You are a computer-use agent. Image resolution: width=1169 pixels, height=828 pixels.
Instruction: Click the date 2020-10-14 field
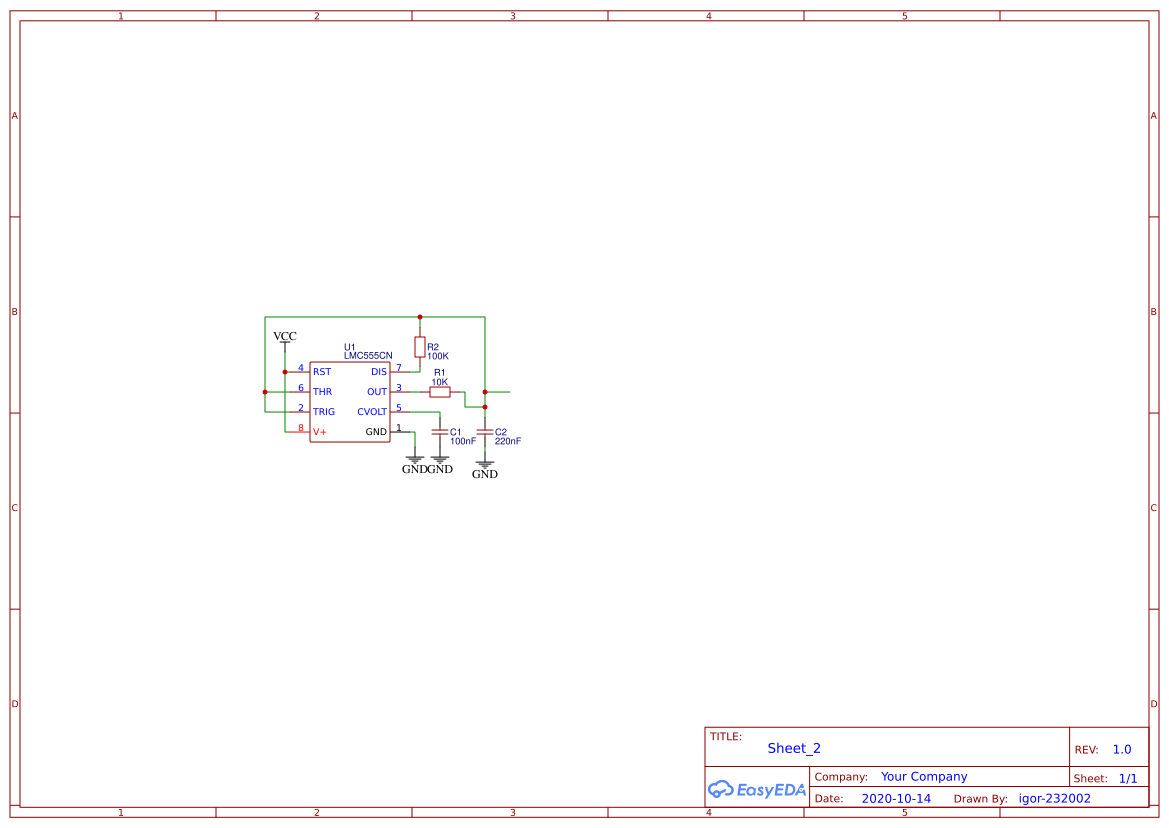[x=896, y=798]
